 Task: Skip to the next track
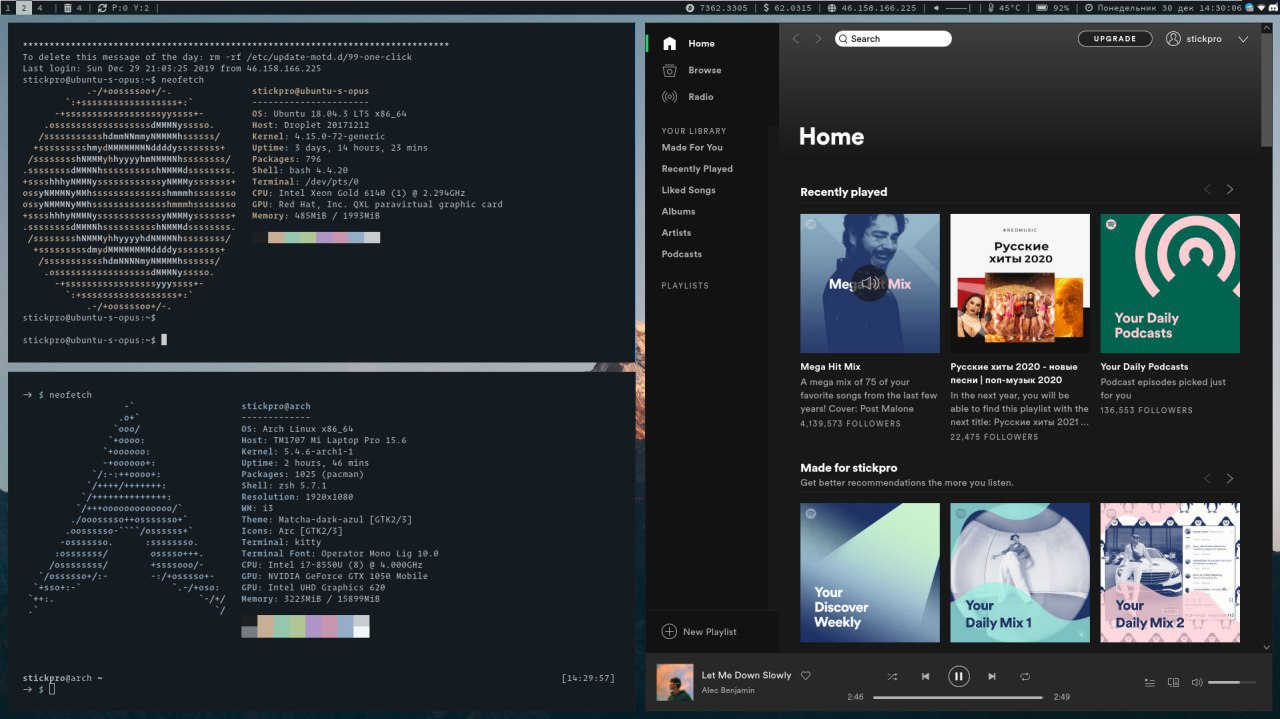(992, 677)
